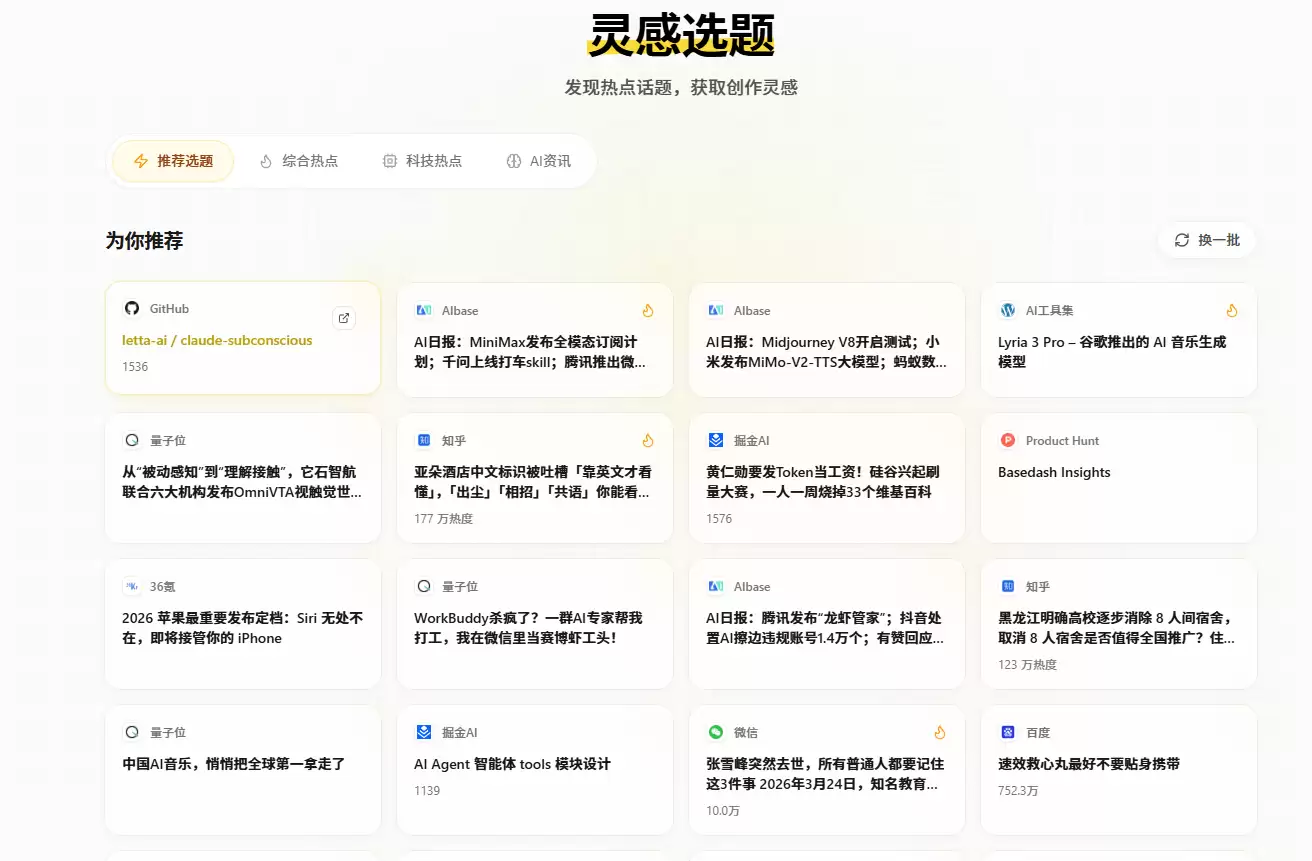The height and width of the screenshot is (861, 1312).
Task: Click the 百度 logo on the 速效救心丸 card
Action: (1008, 732)
